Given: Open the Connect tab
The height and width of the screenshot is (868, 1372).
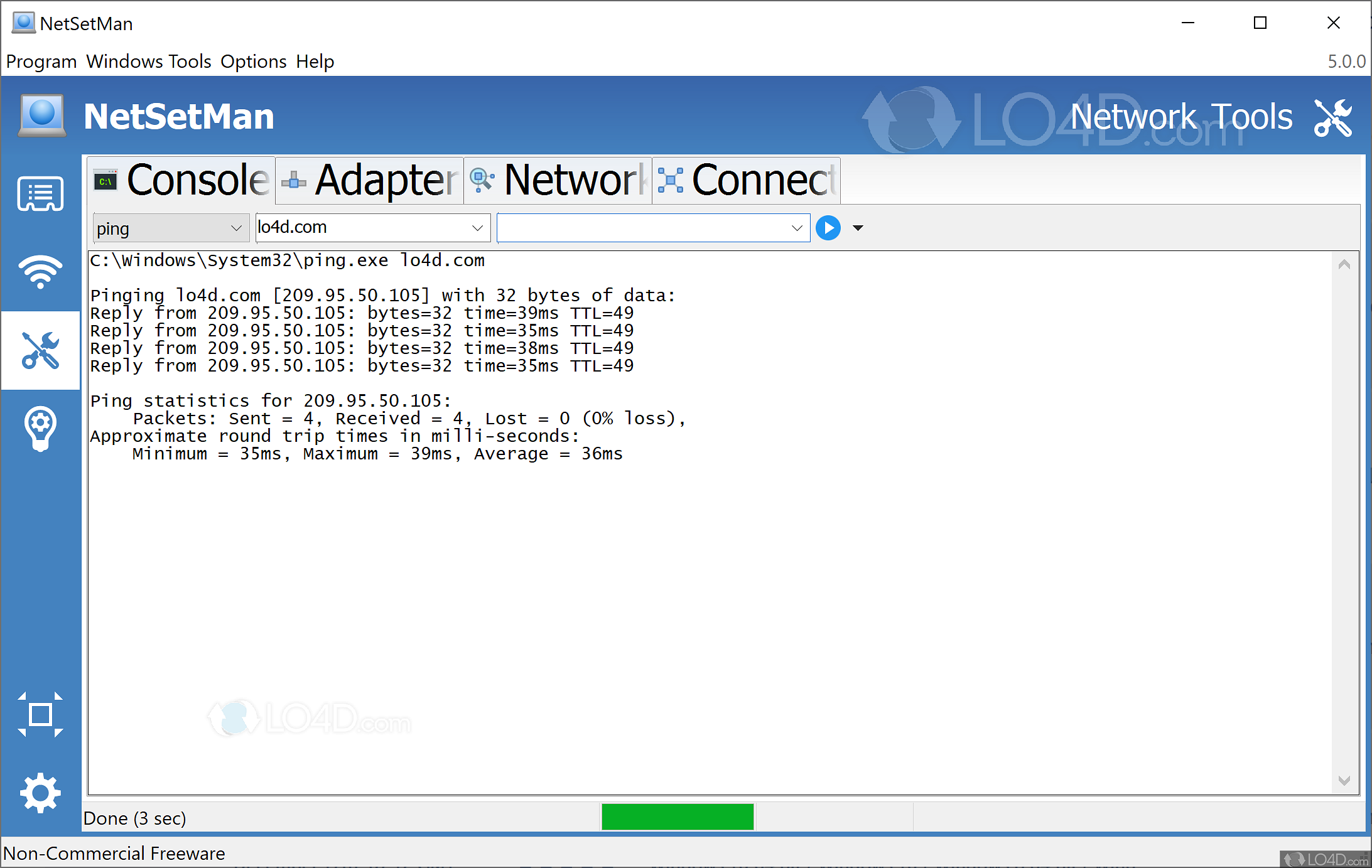Looking at the screenshot, I should click(x=746, y=181).
